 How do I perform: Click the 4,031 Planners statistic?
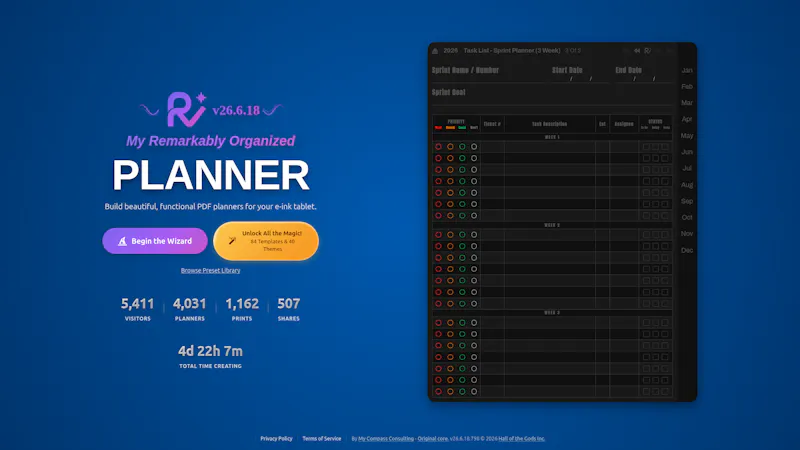pyautogui.click(x=190, y=309)
